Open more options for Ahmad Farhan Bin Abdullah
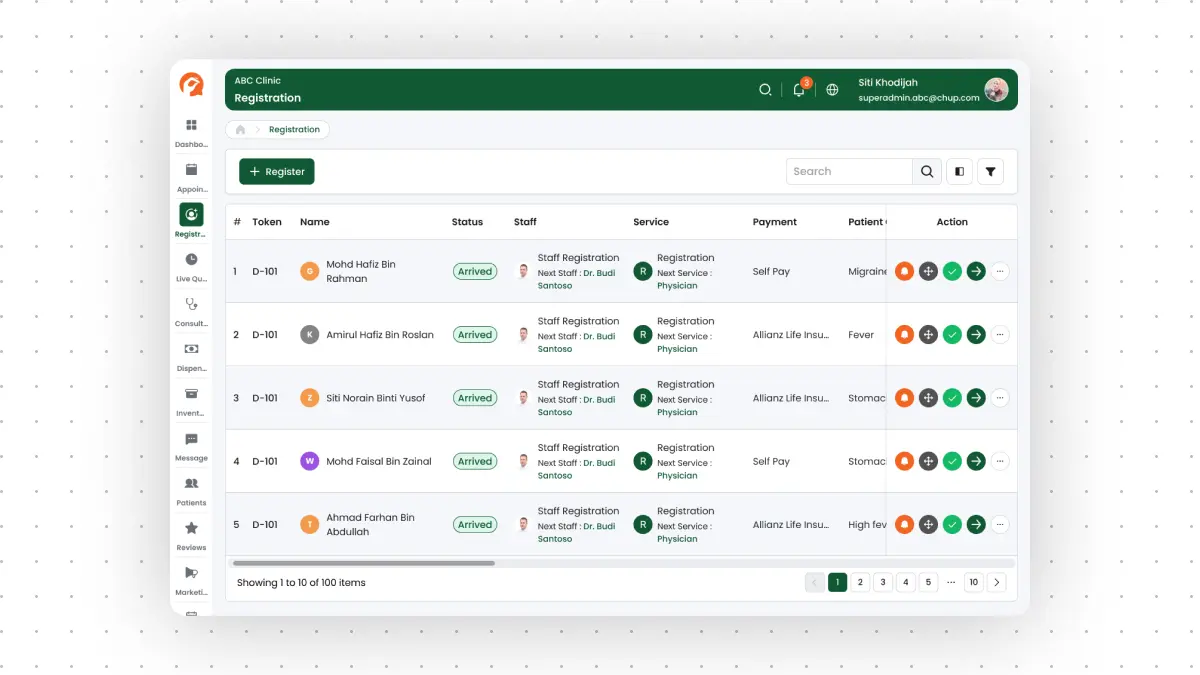 point(1000,524)
